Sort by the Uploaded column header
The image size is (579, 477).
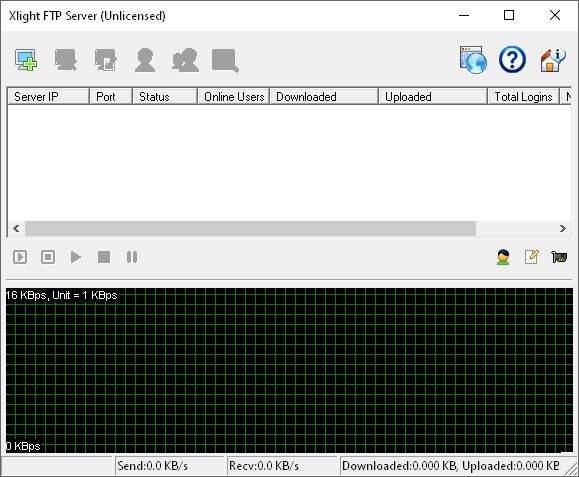click(433, 97)
